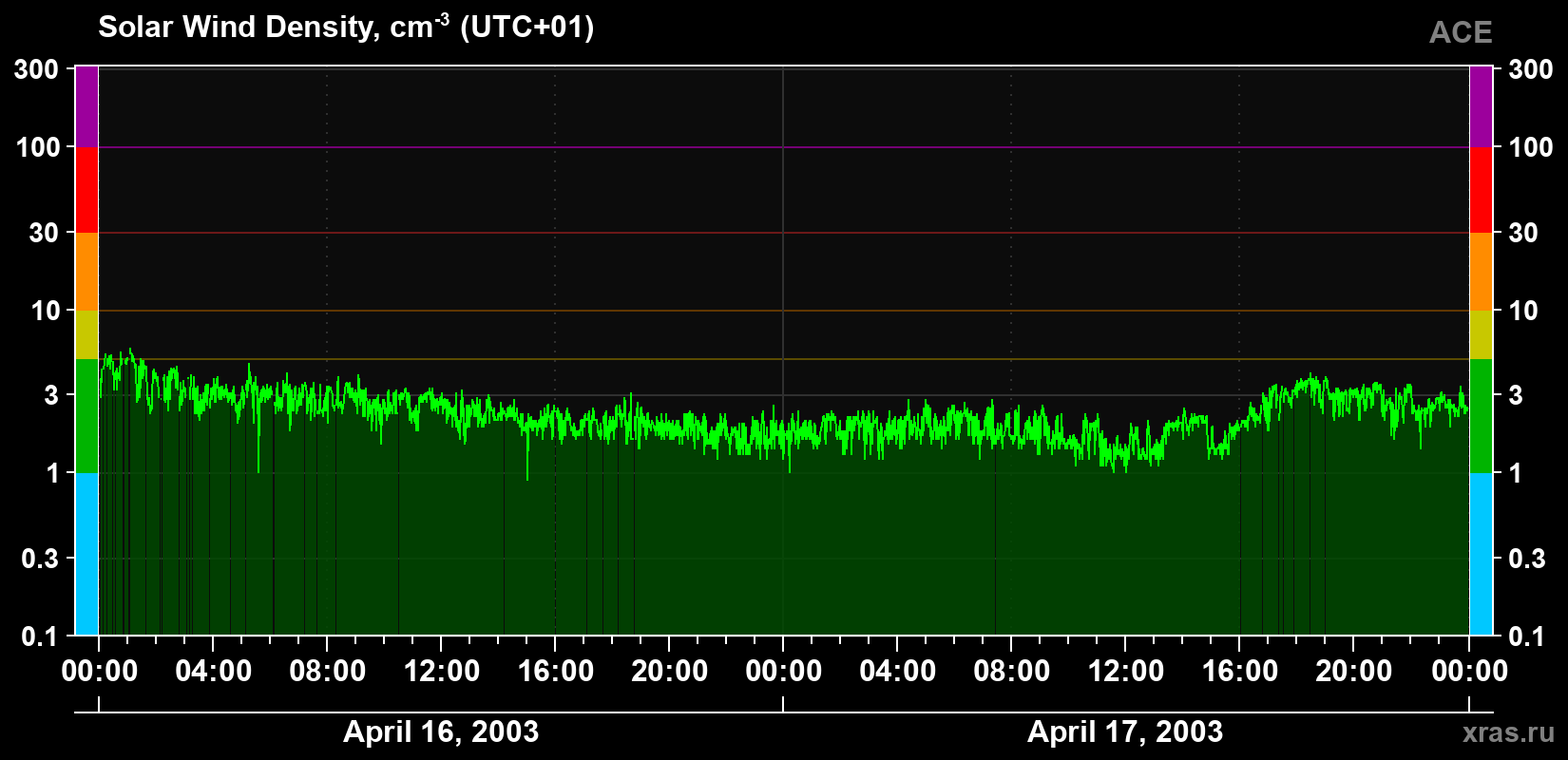Click the '0.1' label on right axis
This screenshot has height=760, width=1568.
1527,636
